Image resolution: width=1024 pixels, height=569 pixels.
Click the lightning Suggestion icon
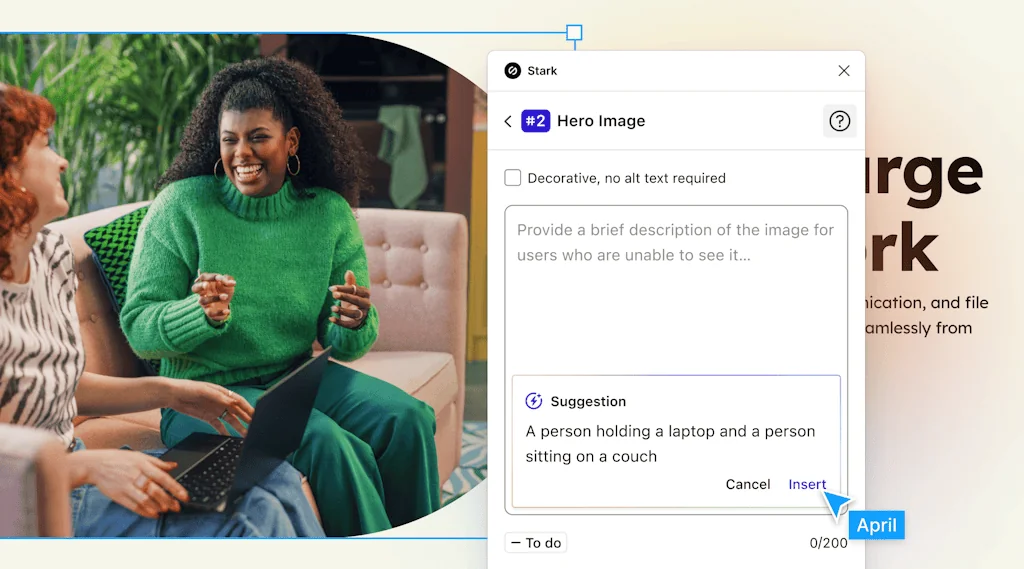click(534, 401)
